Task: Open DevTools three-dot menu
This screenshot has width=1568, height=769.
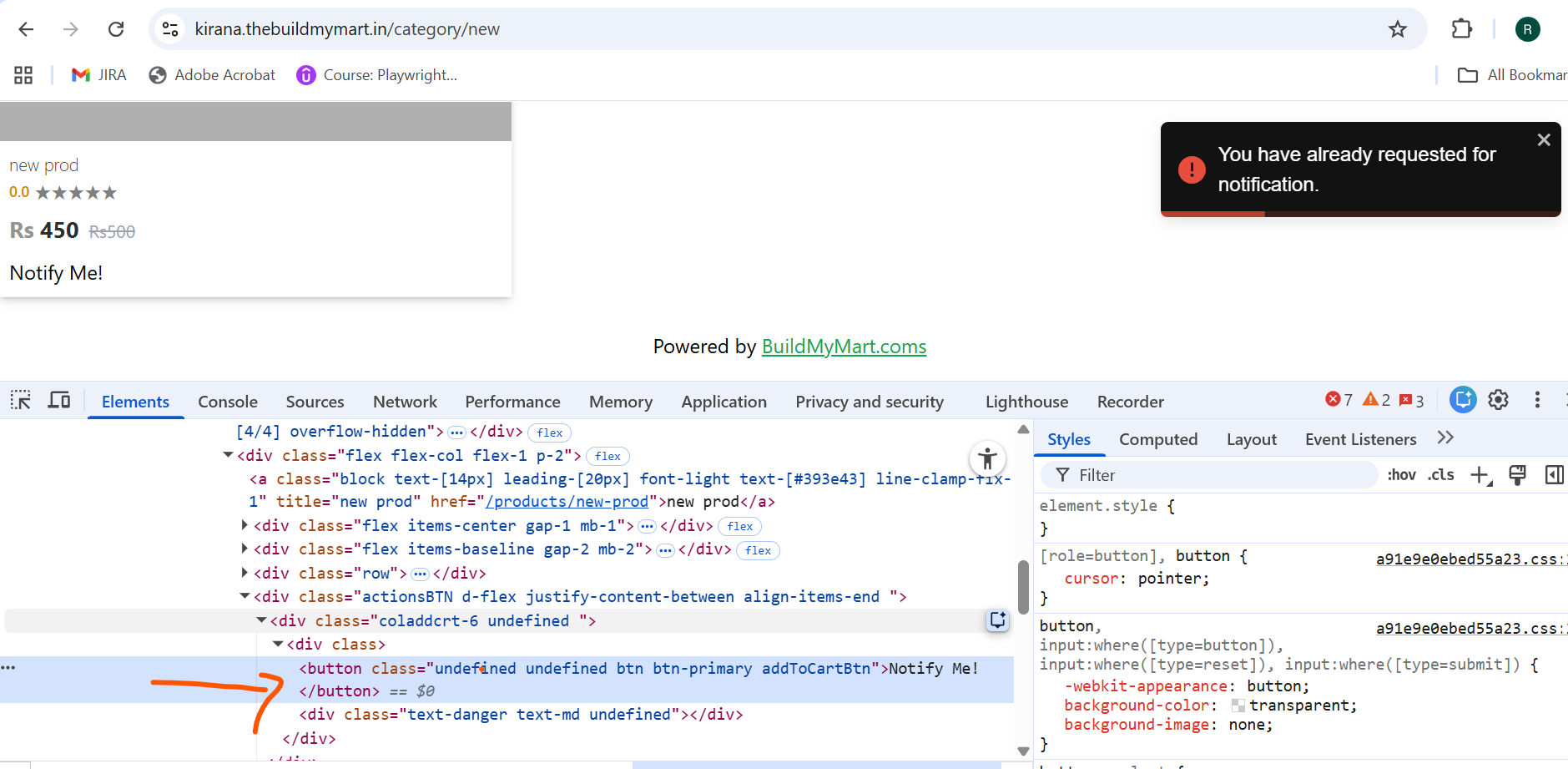Action: coord(1537,400)
